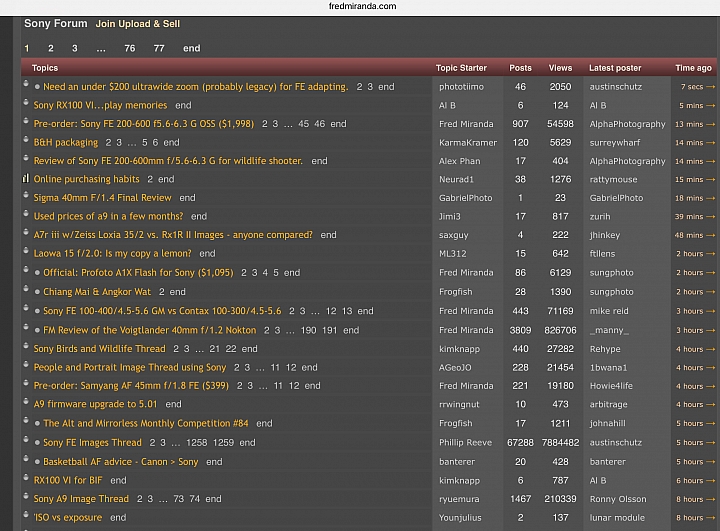Image resolution: width=720 pixels, height=531 pixels.
Task: Click the 'Time ago' column header
Action: (x=693, y=68)
